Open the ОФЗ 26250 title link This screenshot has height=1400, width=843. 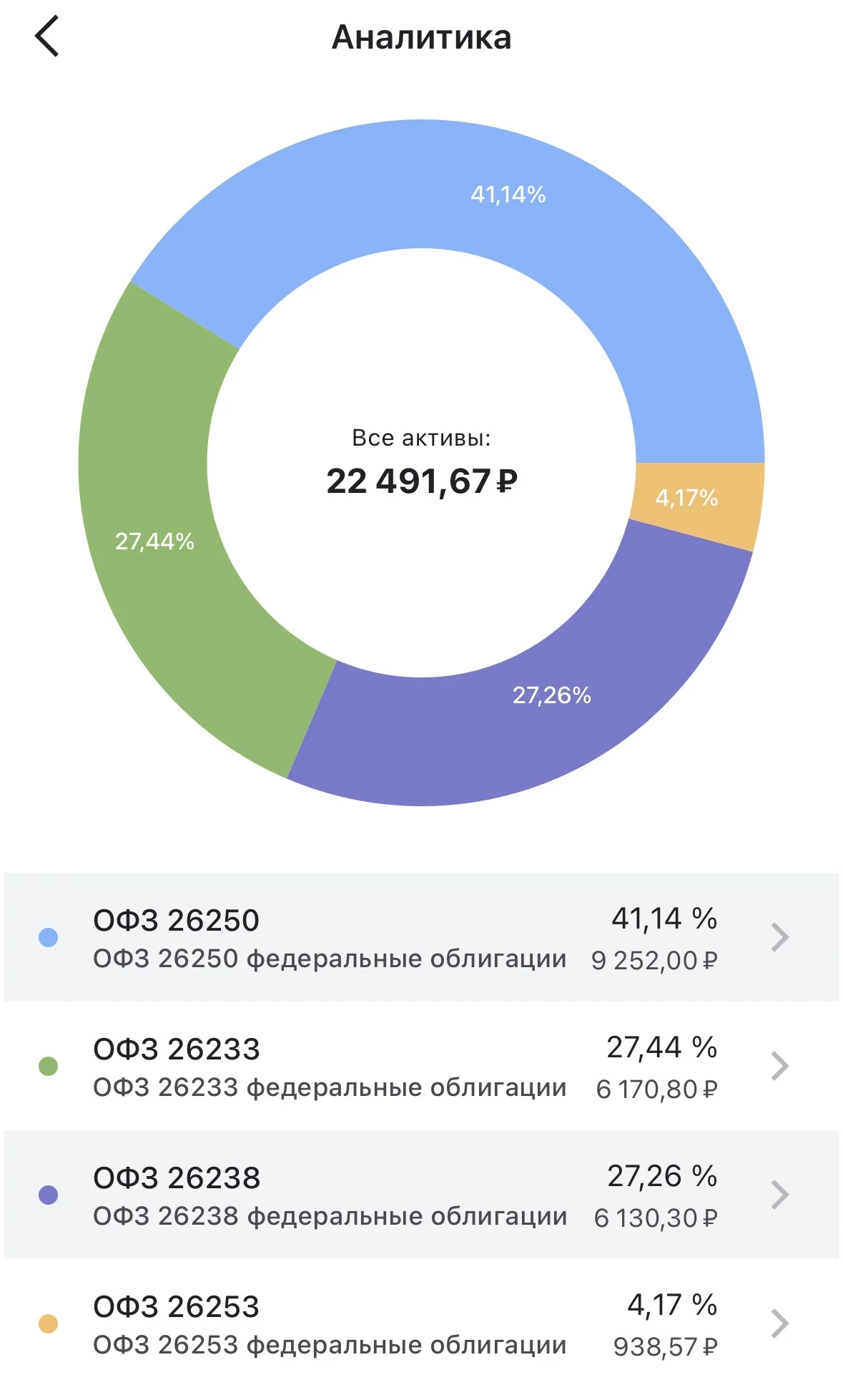pyautogui.click(x=176, y=920)
